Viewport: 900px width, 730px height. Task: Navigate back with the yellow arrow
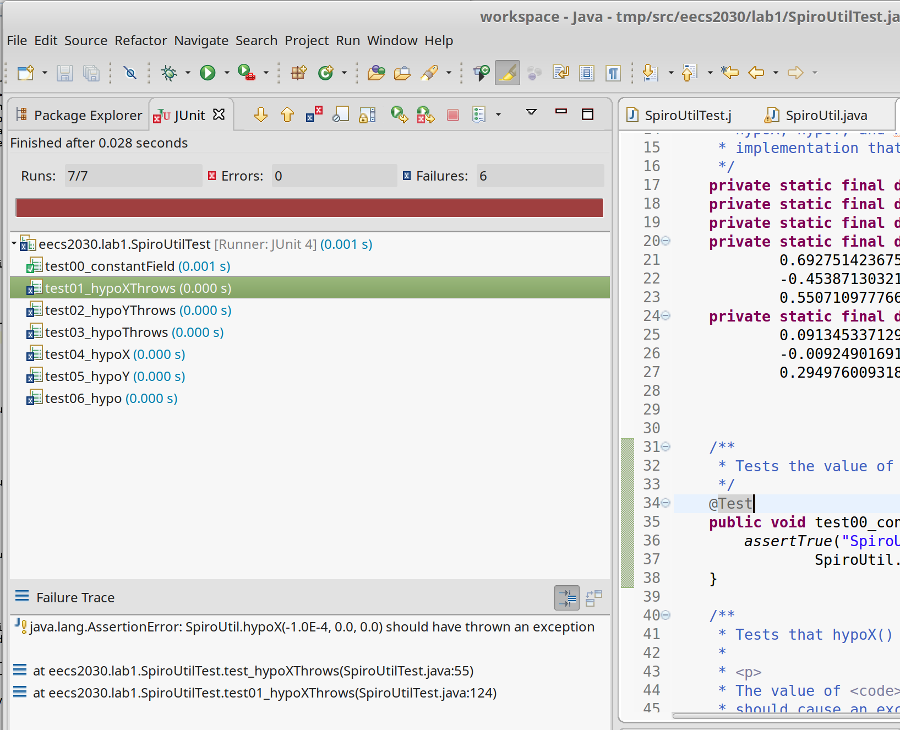click(x=757, y=73)
